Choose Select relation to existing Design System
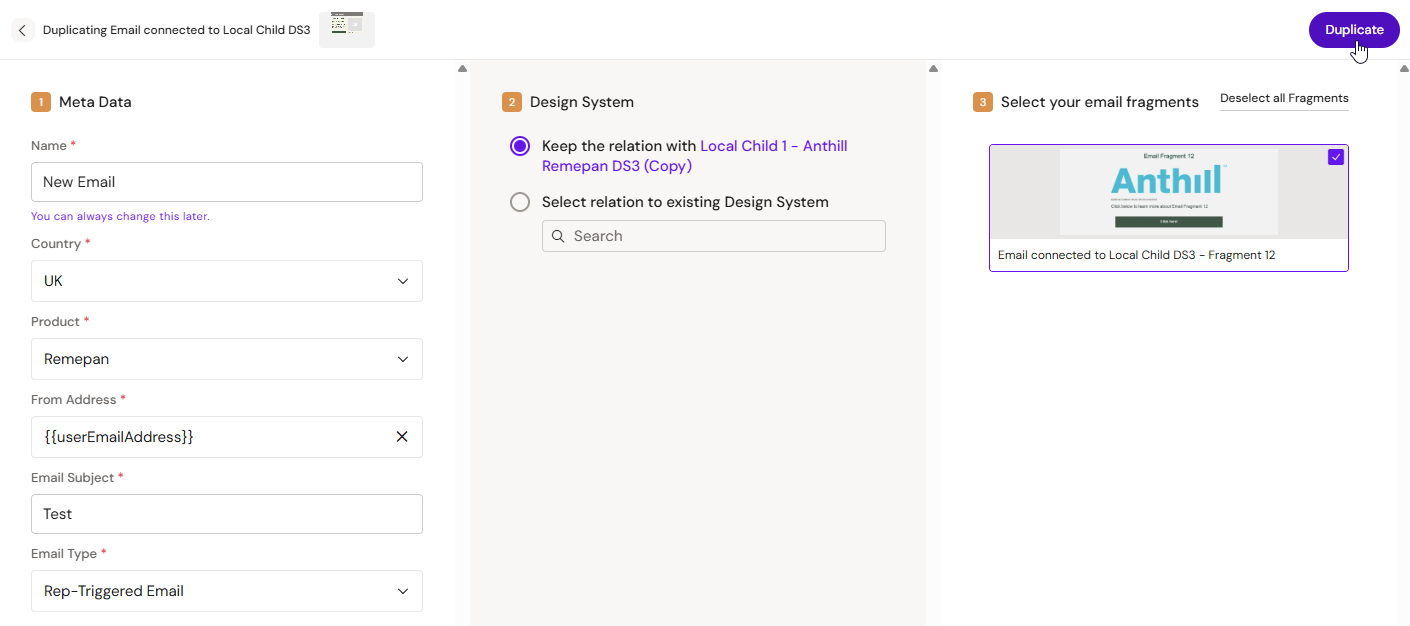1410x626 pixels. (x=520, y=202)
